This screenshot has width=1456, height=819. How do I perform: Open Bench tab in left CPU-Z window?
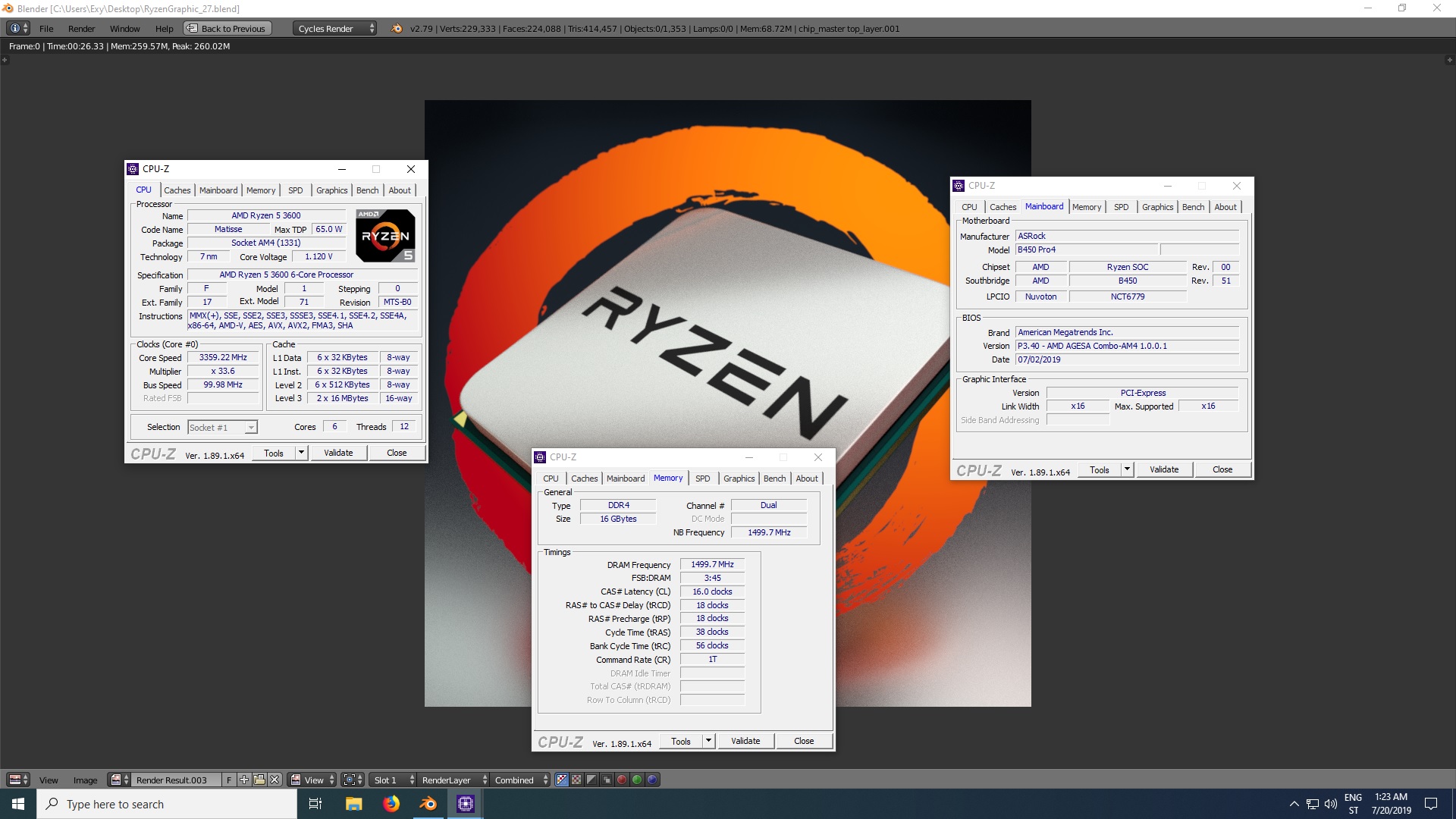click(x=367, y=190)
